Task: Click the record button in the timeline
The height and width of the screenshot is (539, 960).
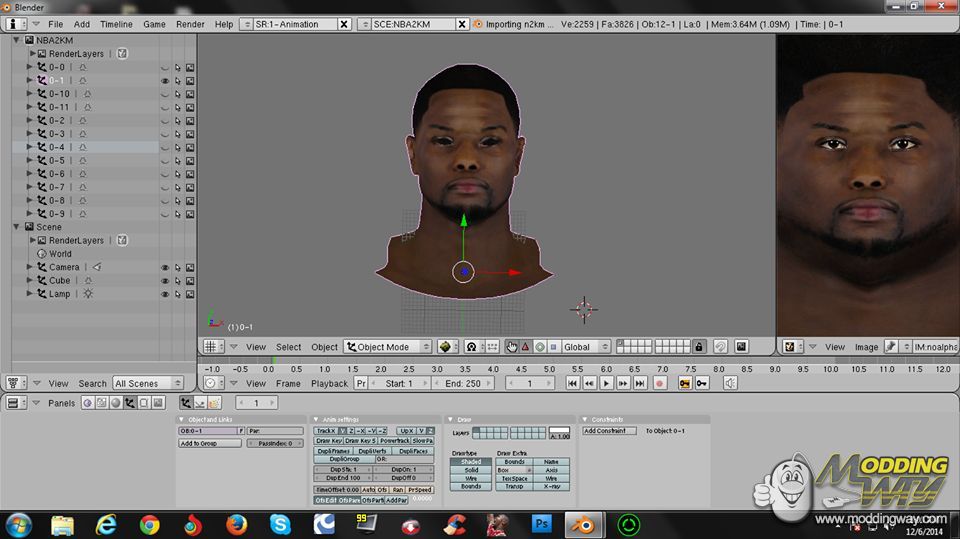Action: point(659,383)
